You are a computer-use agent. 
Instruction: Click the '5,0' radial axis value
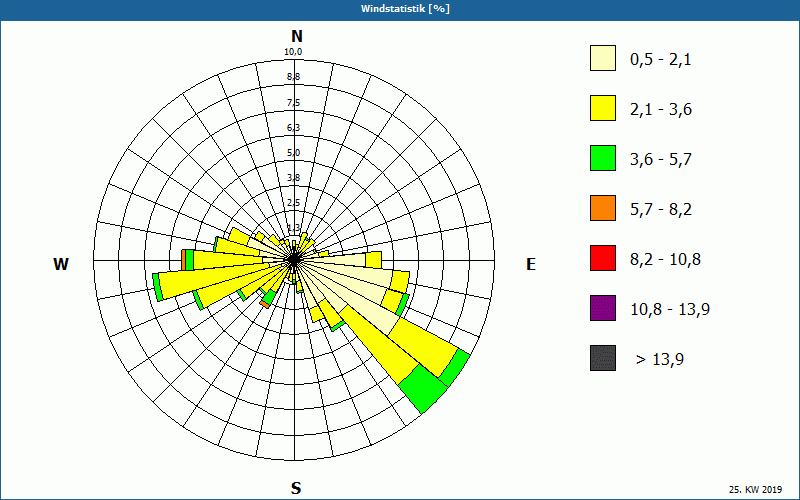pos(293,153)
